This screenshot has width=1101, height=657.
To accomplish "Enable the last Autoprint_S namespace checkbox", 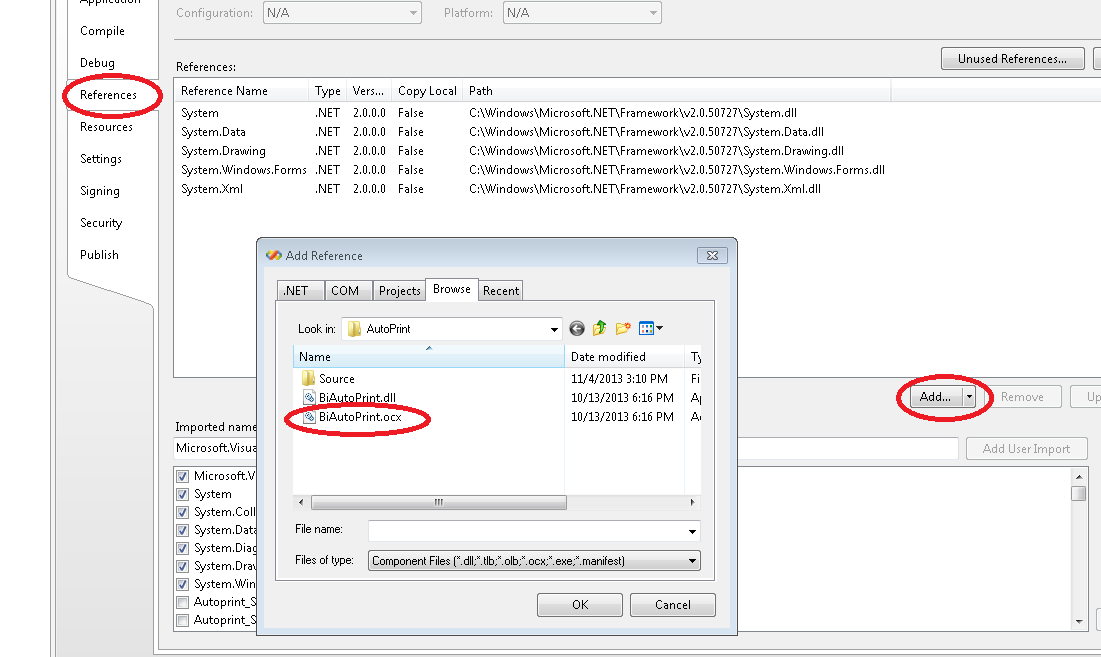I will [183, 620].
